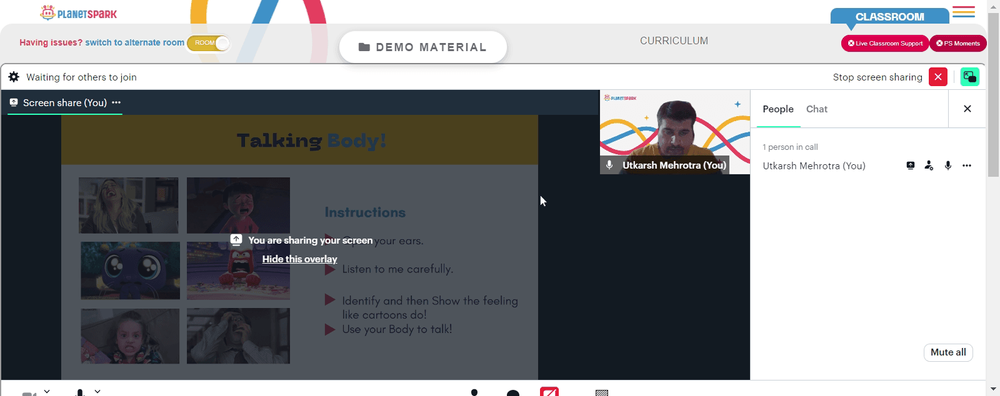Screen dimensions: 1000x396
Task: Toggle the ROOM alternate room switch
Action: coord(208,43)
